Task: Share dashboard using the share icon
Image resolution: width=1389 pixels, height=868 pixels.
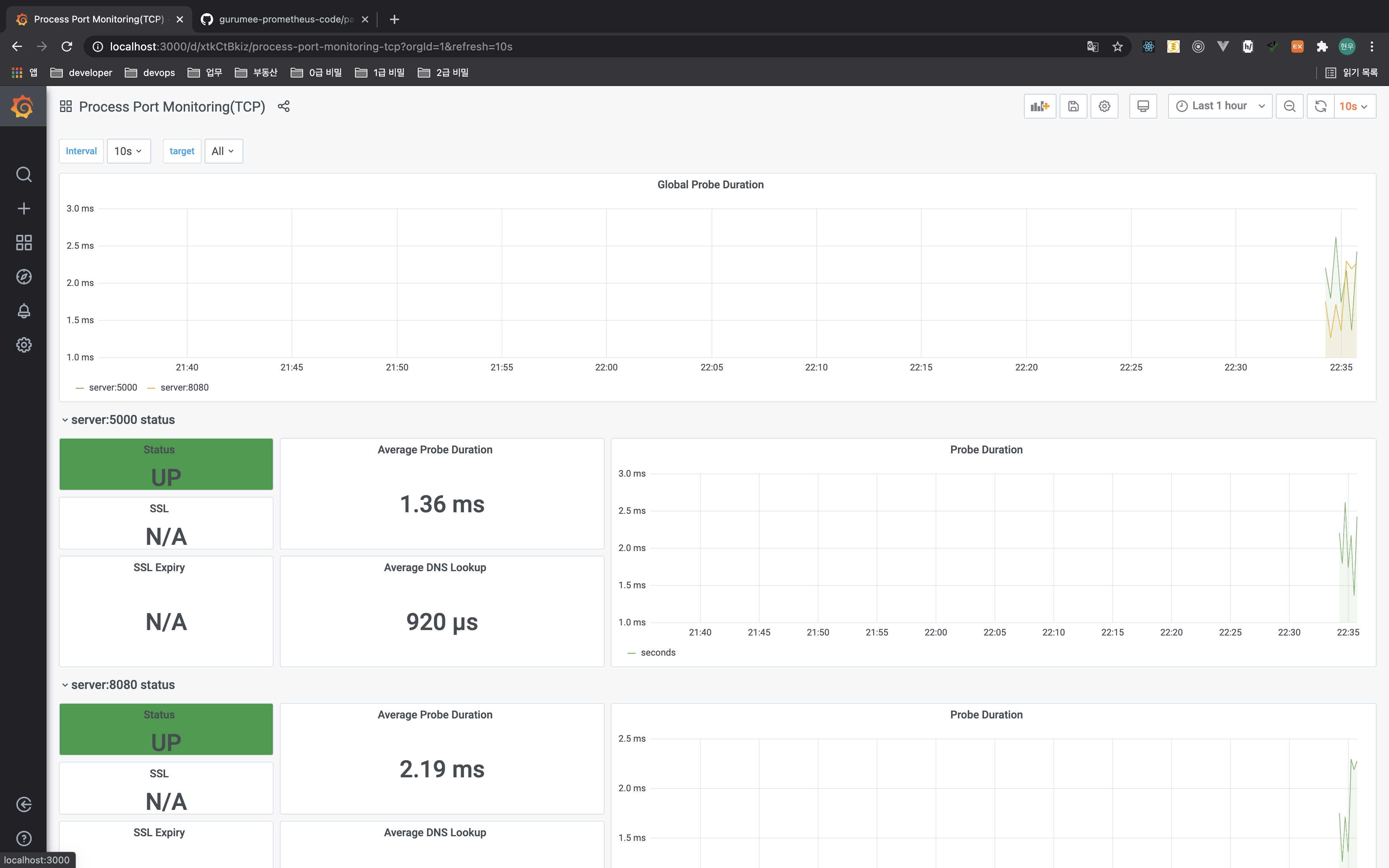Action: coord(284,106)
